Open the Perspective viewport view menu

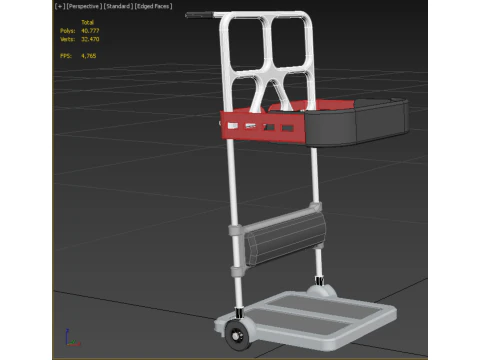tap(84, 6)
